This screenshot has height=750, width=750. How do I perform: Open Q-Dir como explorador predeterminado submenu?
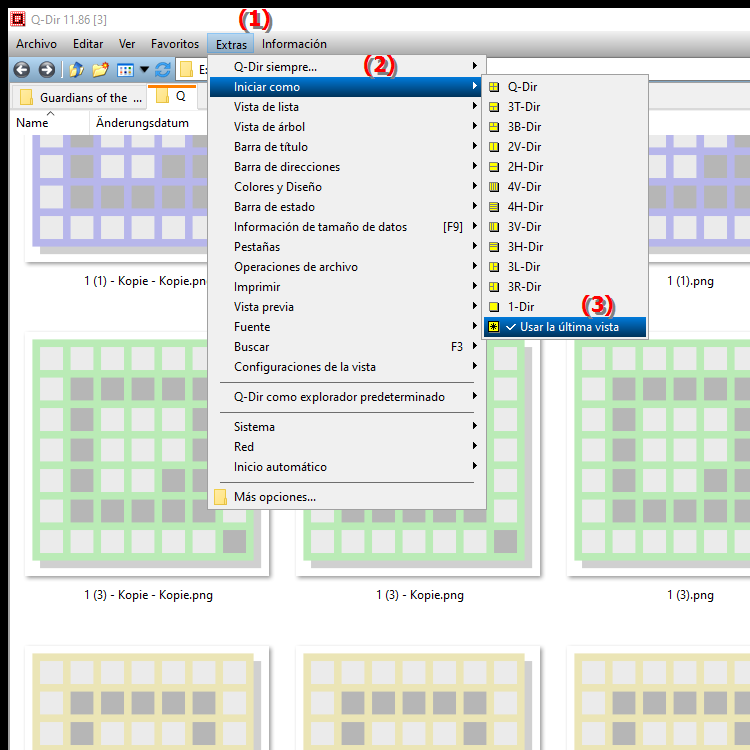pos(348,397)
